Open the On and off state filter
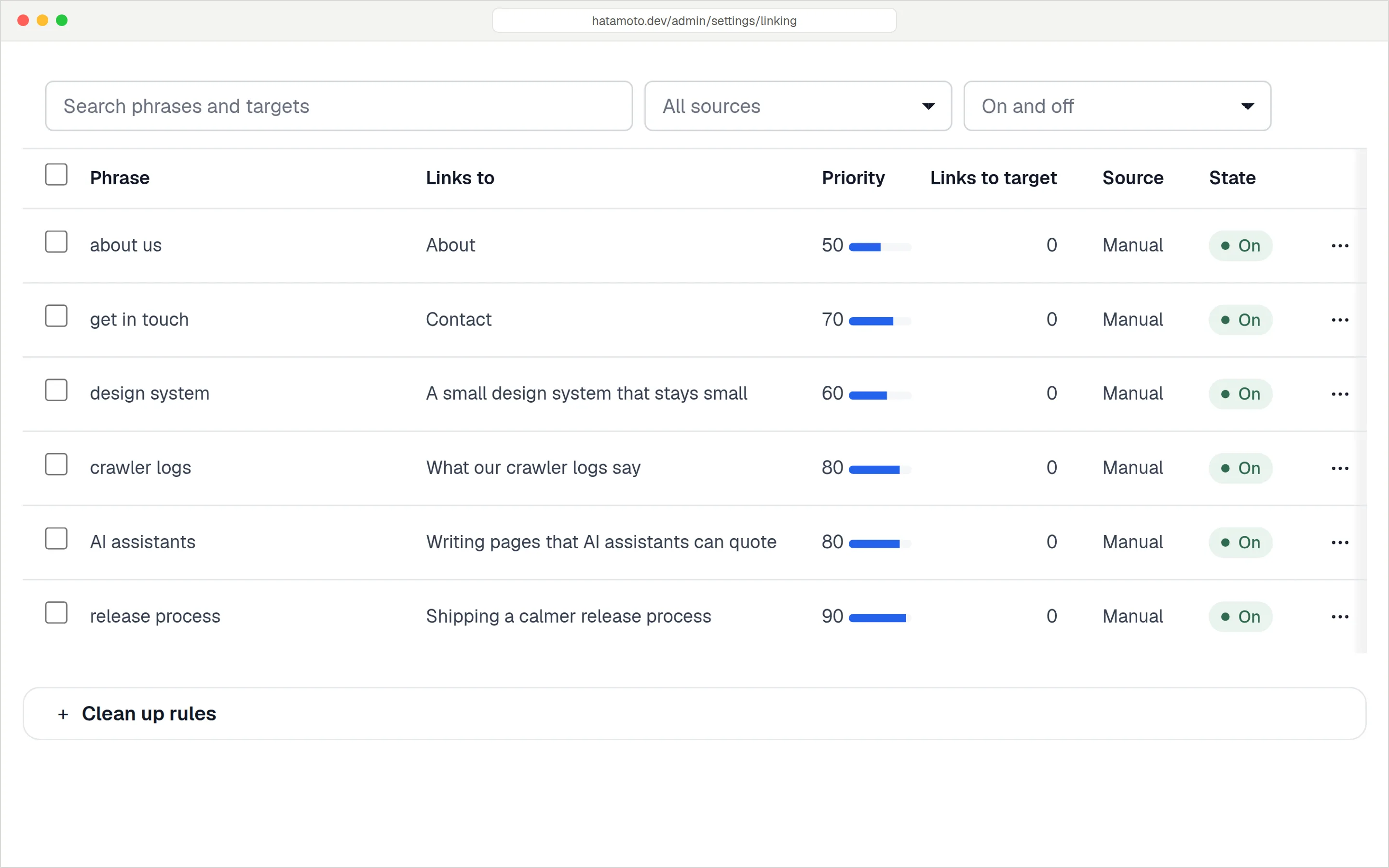This screenshot has width=1389, height=868. pos(1117,106)
